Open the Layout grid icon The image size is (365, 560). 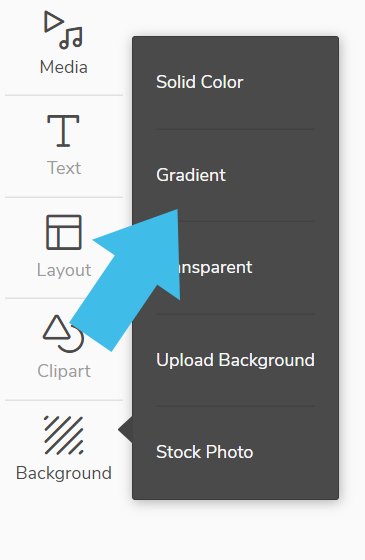point(64,232)
